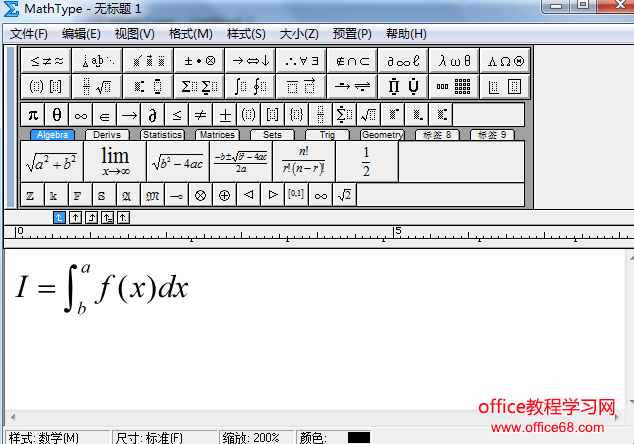Open the uppercase Greek palette (ΛΩ)

click(505, 61)
